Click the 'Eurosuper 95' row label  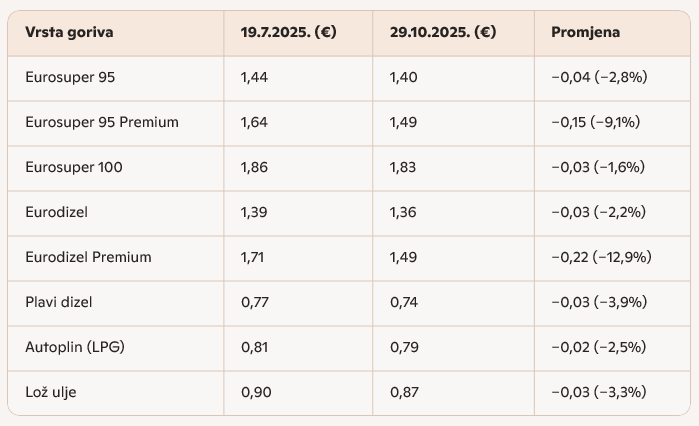coord(71,77)
